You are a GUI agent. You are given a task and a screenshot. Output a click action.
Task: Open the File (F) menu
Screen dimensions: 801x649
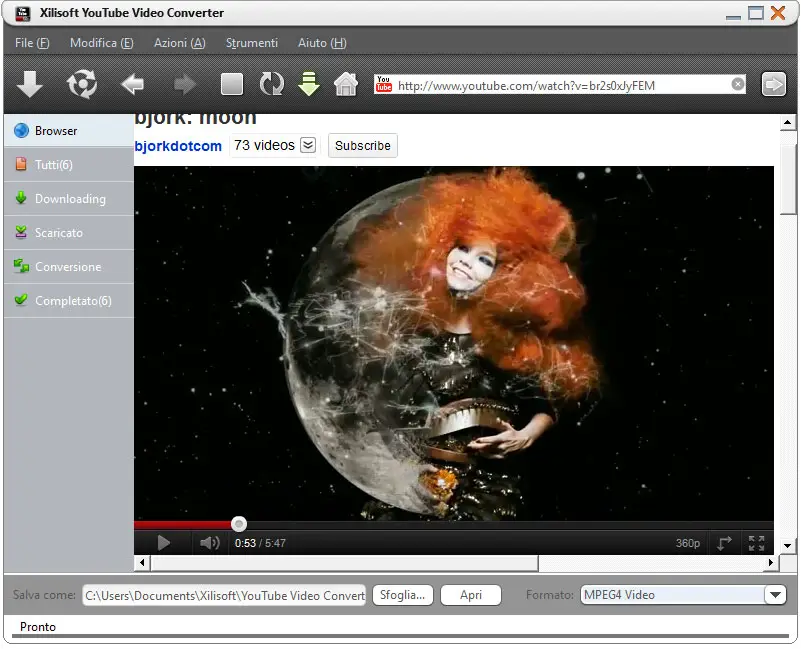coord(32,43)
